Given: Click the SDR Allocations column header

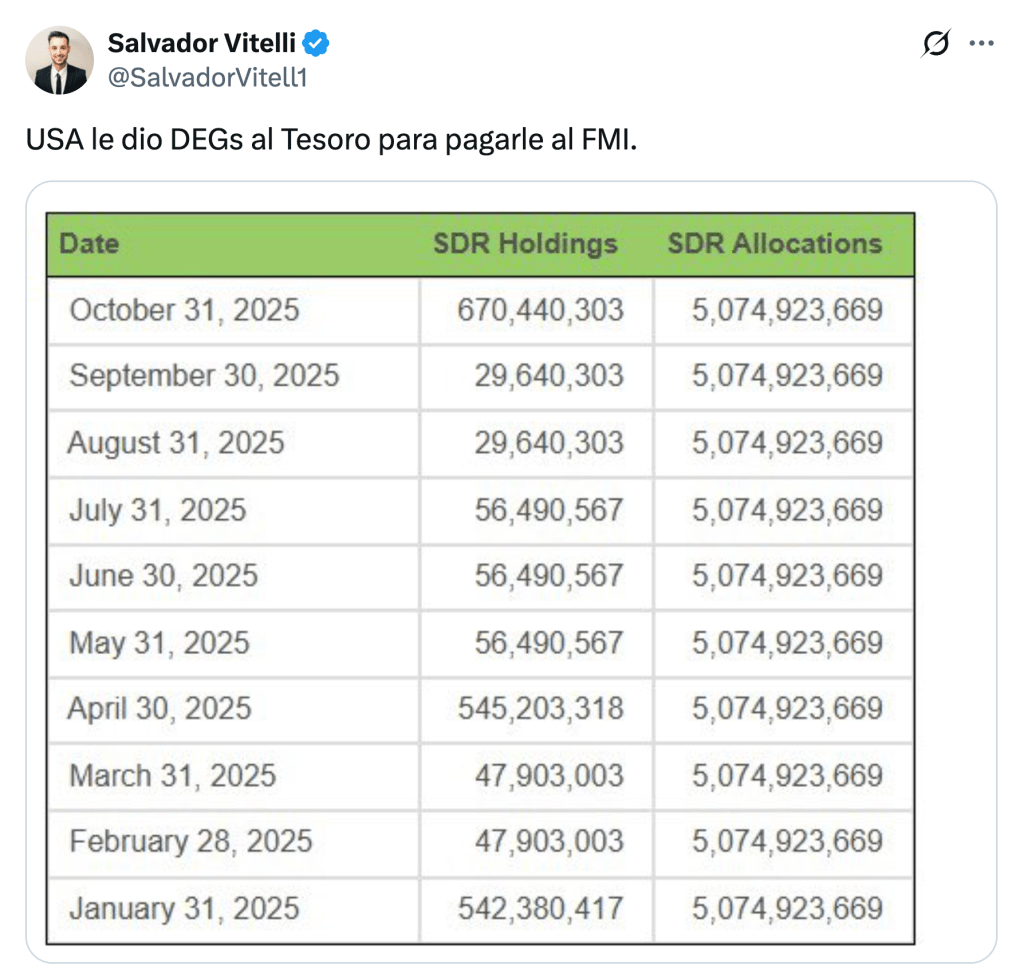Looking at the screenshot, I should pyautogui.click(x=775, y=244).
